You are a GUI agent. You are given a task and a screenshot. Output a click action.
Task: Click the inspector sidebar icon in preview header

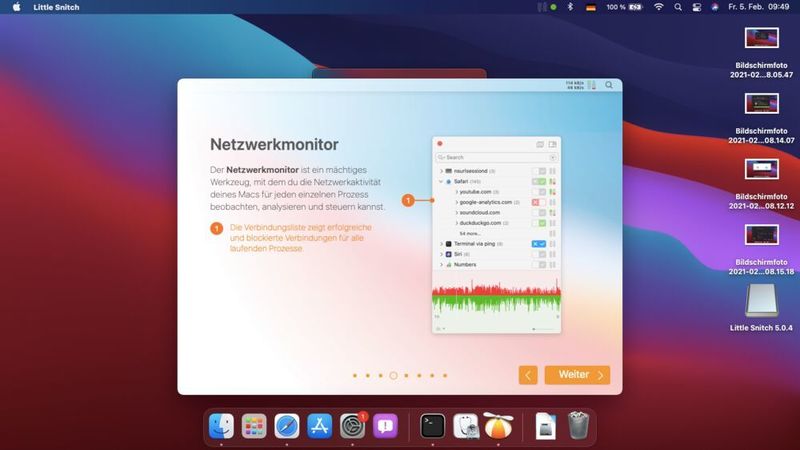553,144
